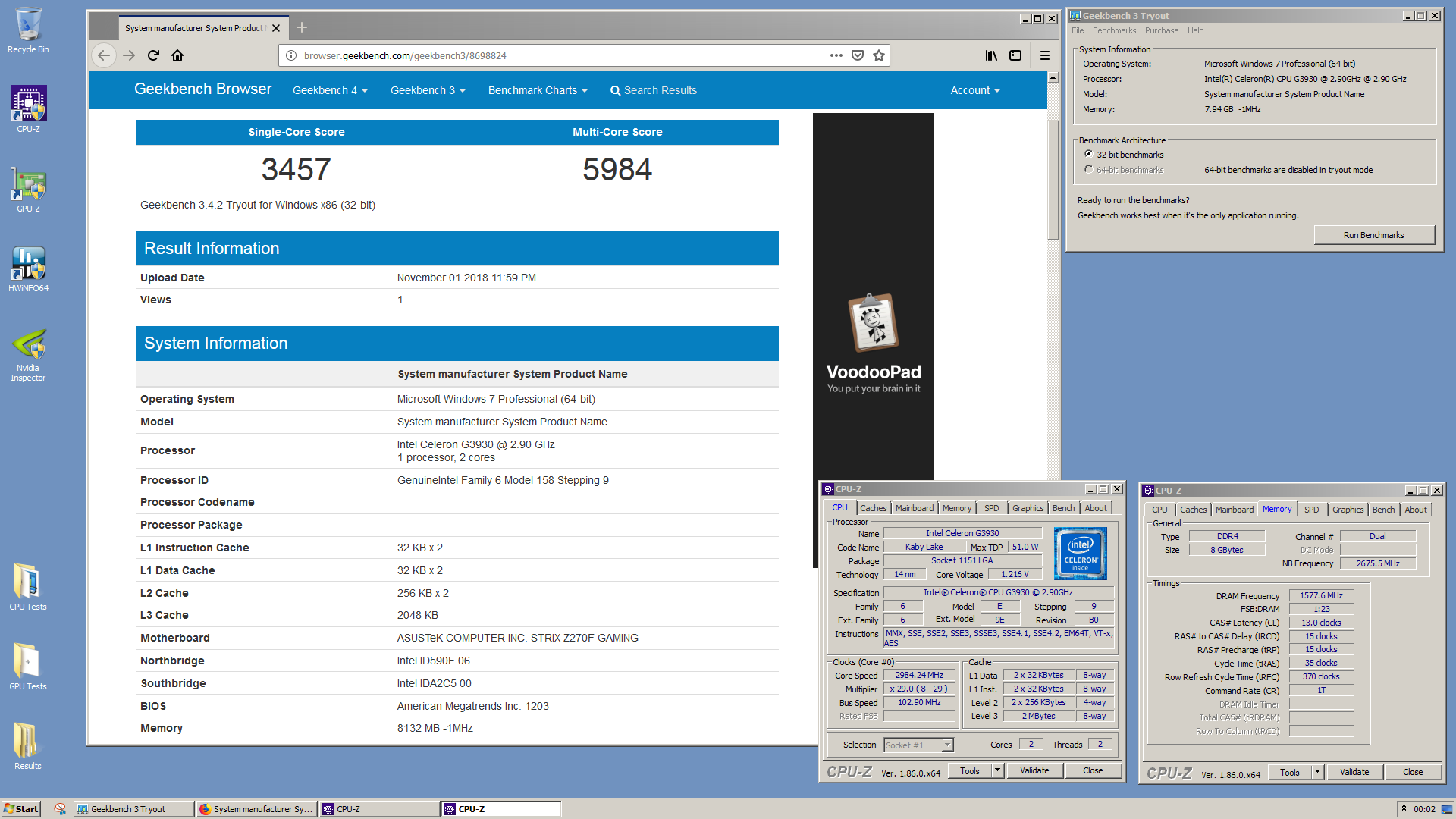This screenshot has width=1456, height=819.
Task: Open Tools dropdown arrow in right CPU-Z
Action: [1318, 772]
